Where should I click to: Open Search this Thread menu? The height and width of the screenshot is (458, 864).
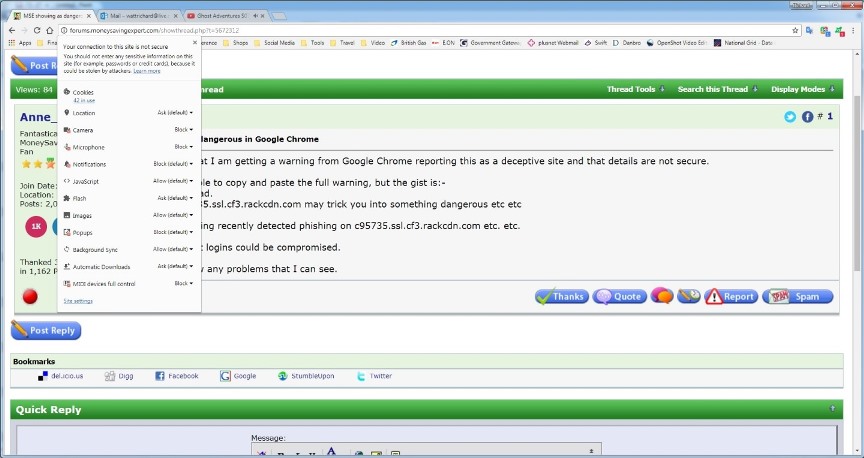click(717, 89)
